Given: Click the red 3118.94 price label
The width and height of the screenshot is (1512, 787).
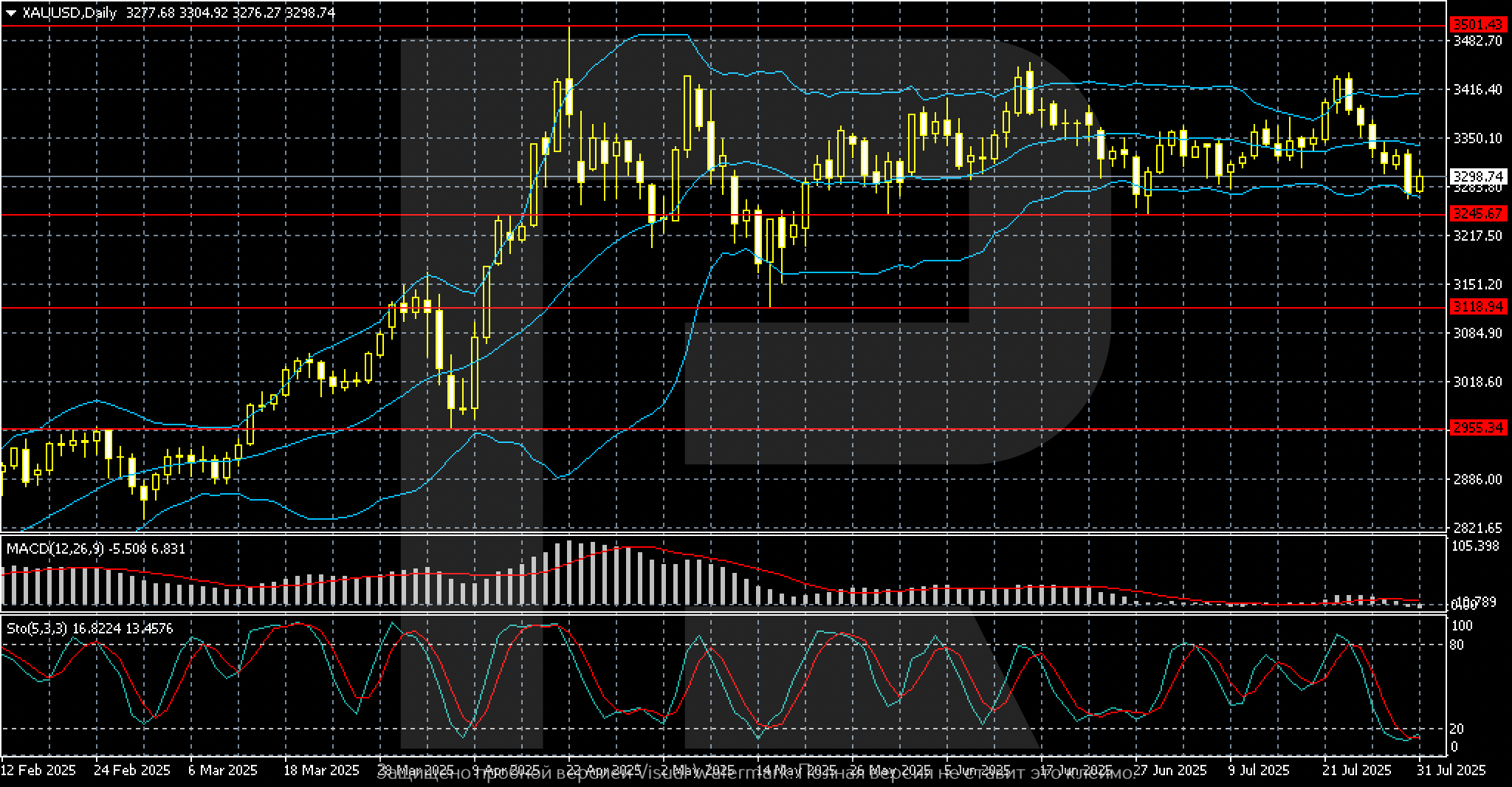Looking at the screenshot, I should [x=1477, y=307].
